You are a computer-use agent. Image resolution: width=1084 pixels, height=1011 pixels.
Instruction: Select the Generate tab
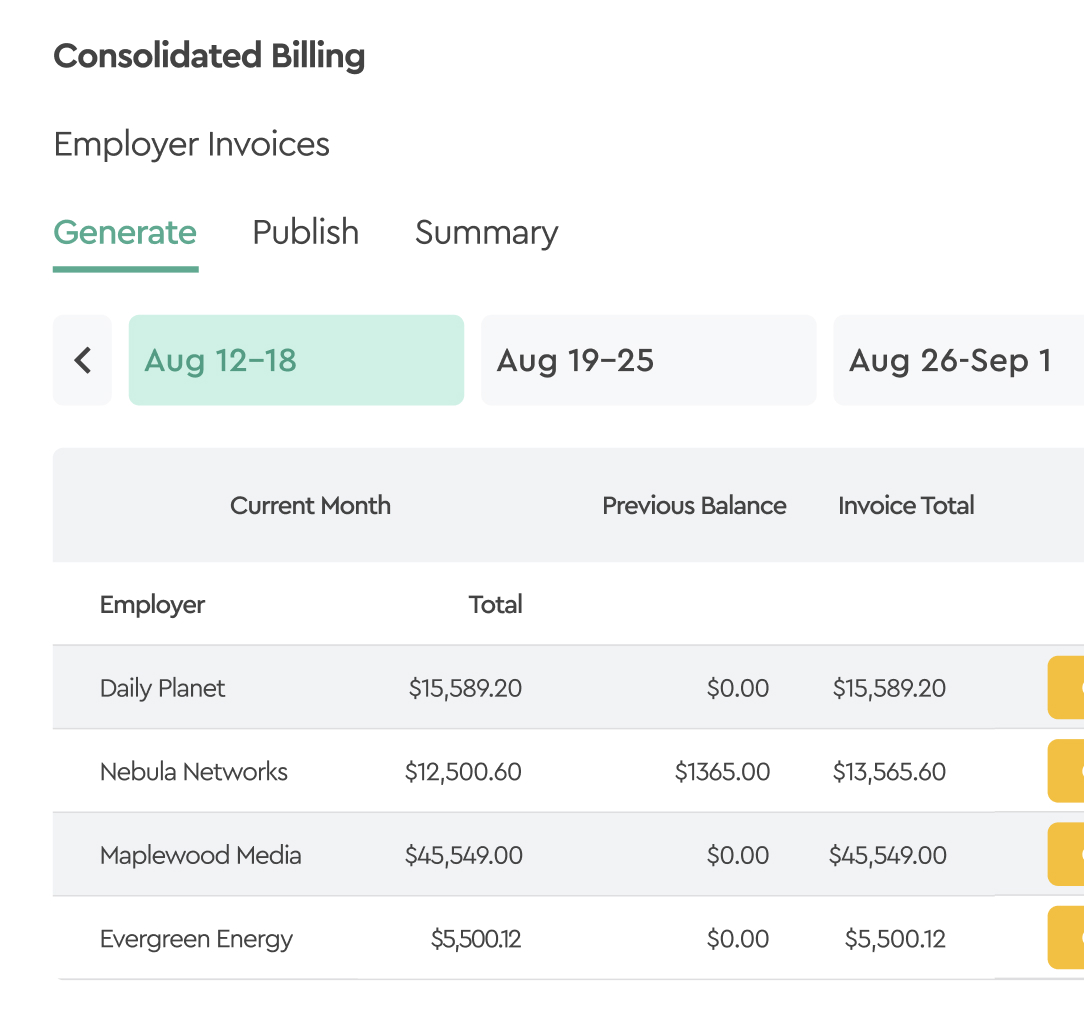tap(125, 232)
